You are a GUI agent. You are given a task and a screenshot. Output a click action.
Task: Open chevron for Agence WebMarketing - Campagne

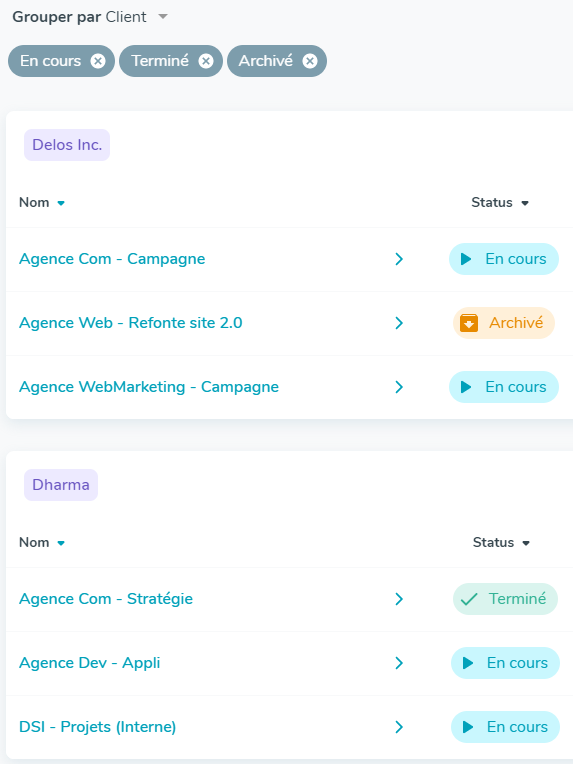coord(399,387)
